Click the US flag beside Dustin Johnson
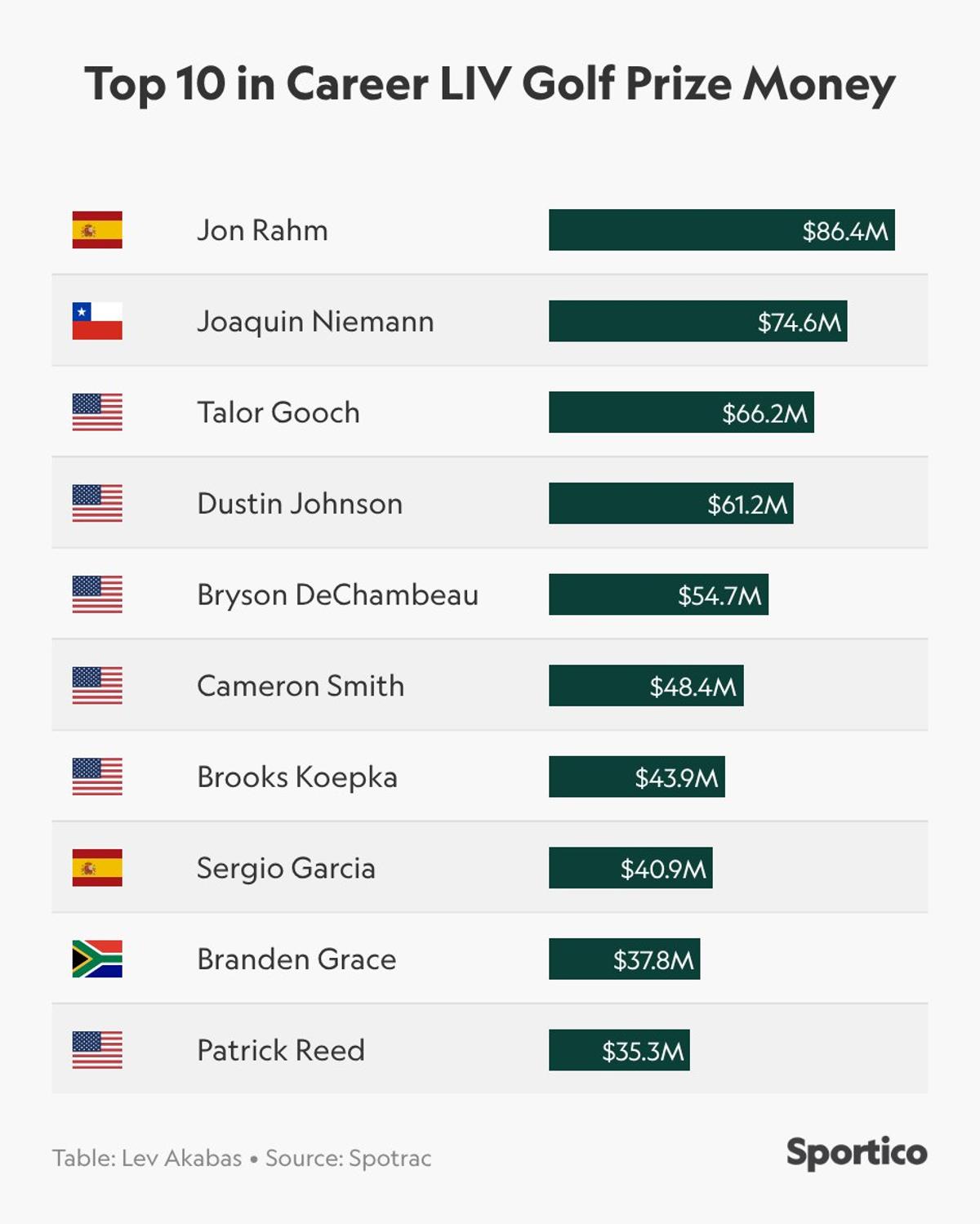Image resolution: width=980 pixels, height=1224 pixels. pos(97,503)
